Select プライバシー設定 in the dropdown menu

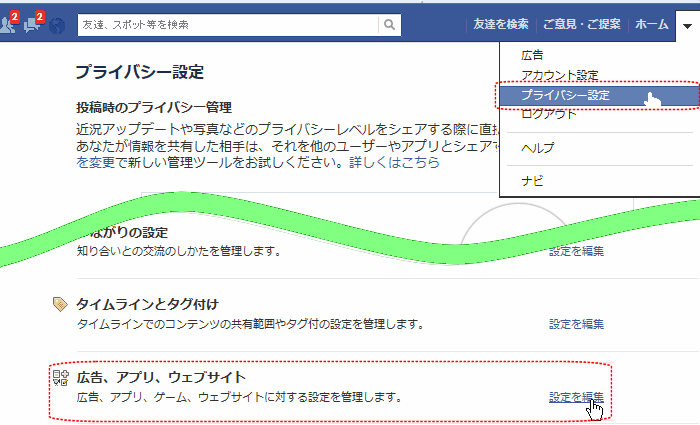coord(565,95)
